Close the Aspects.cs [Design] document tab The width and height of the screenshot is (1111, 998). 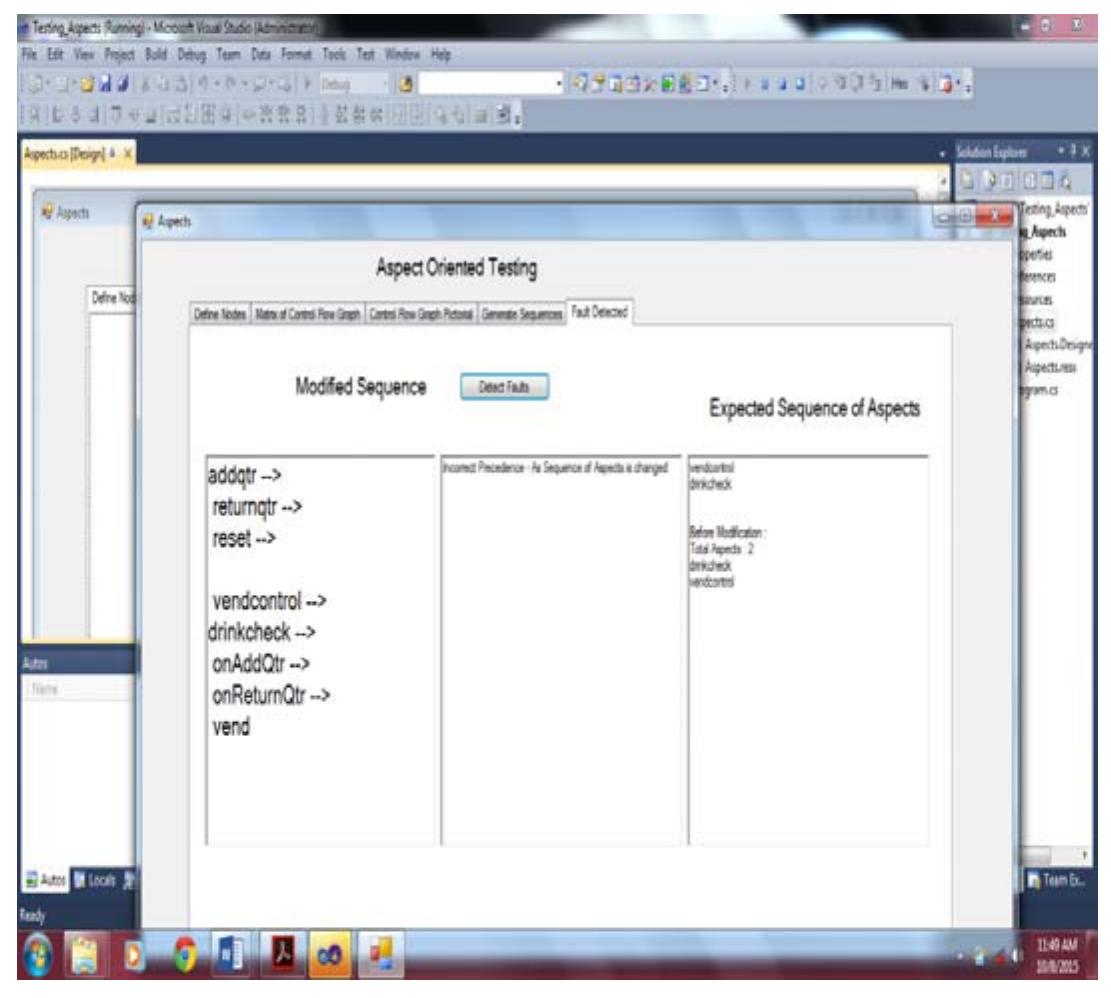(x=128, y=154)
